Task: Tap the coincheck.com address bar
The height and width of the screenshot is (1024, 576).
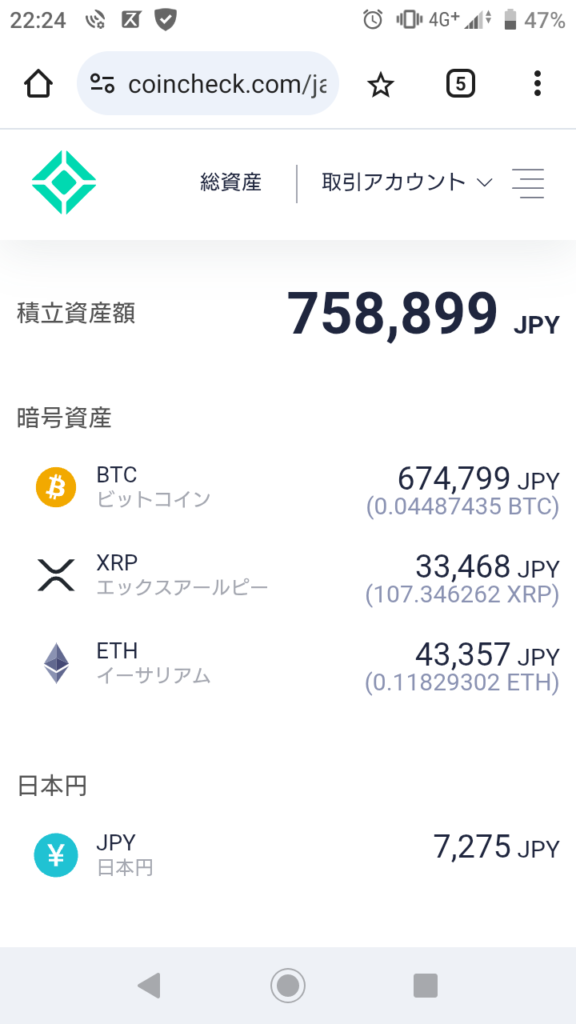Action: (x=208, y=84)
